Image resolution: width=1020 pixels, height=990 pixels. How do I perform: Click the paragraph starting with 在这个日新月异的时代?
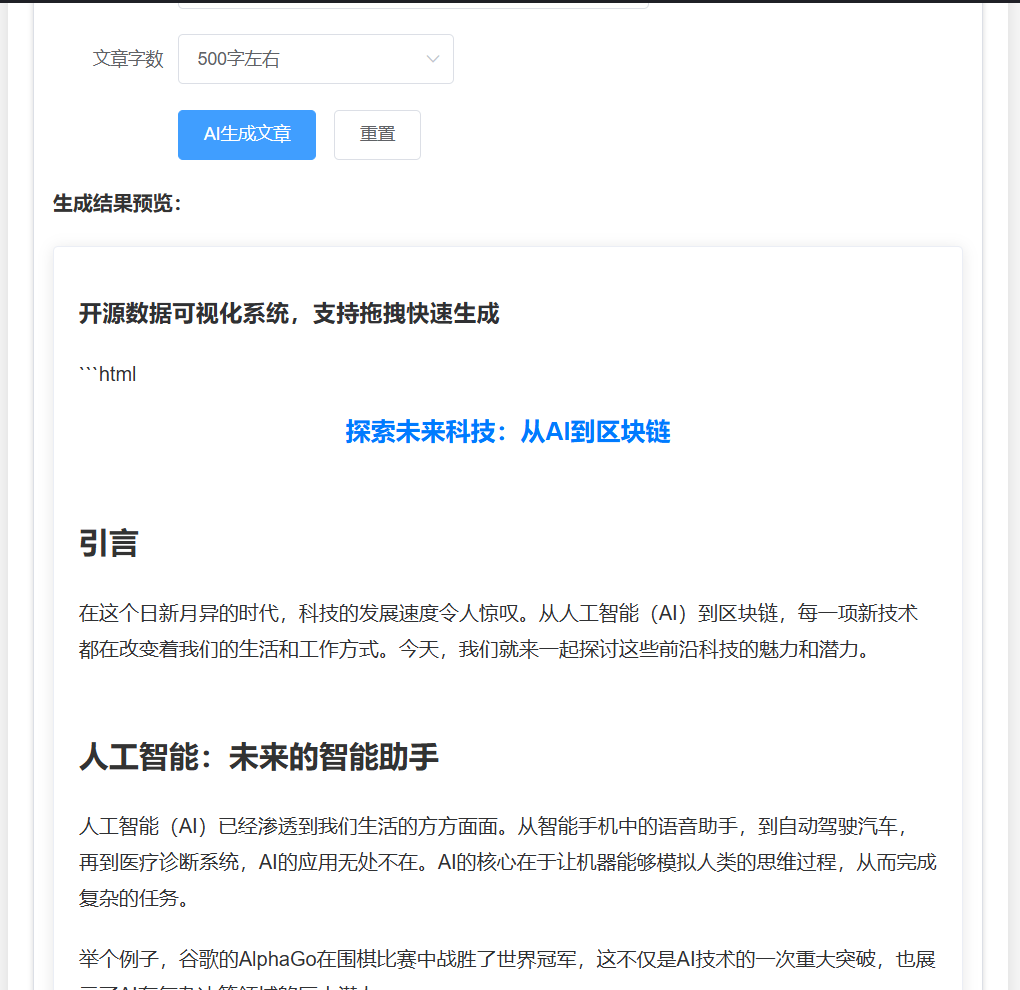[x=498, y=613]
